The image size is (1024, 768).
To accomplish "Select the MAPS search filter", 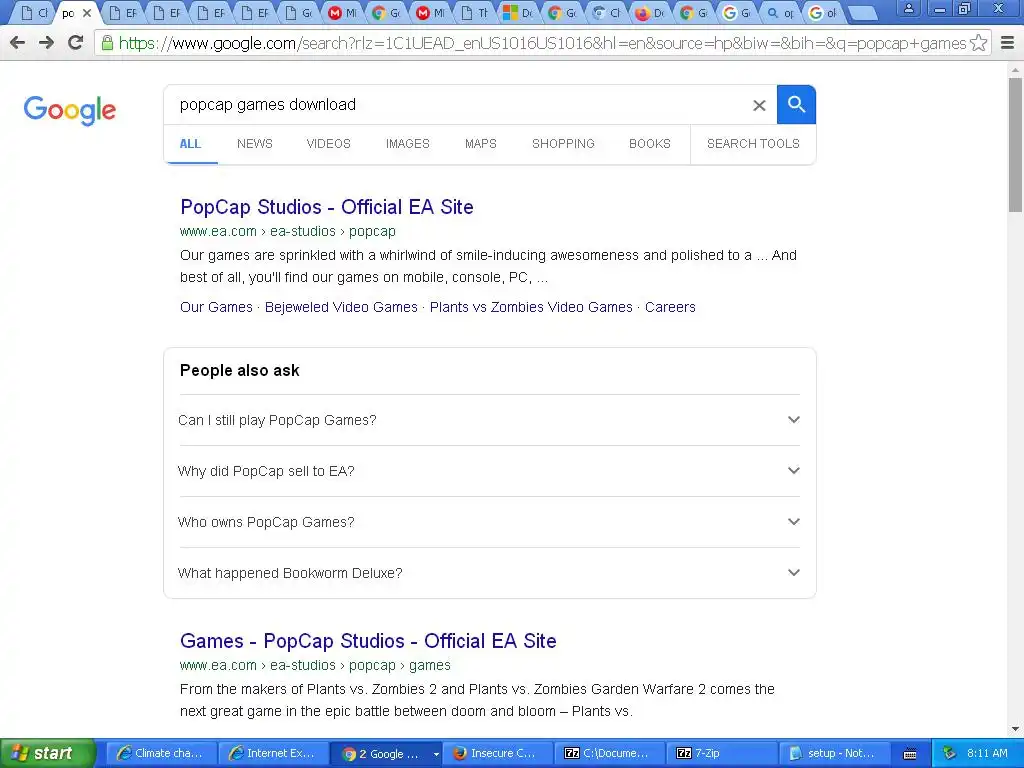I will click(x=481, y=144).
